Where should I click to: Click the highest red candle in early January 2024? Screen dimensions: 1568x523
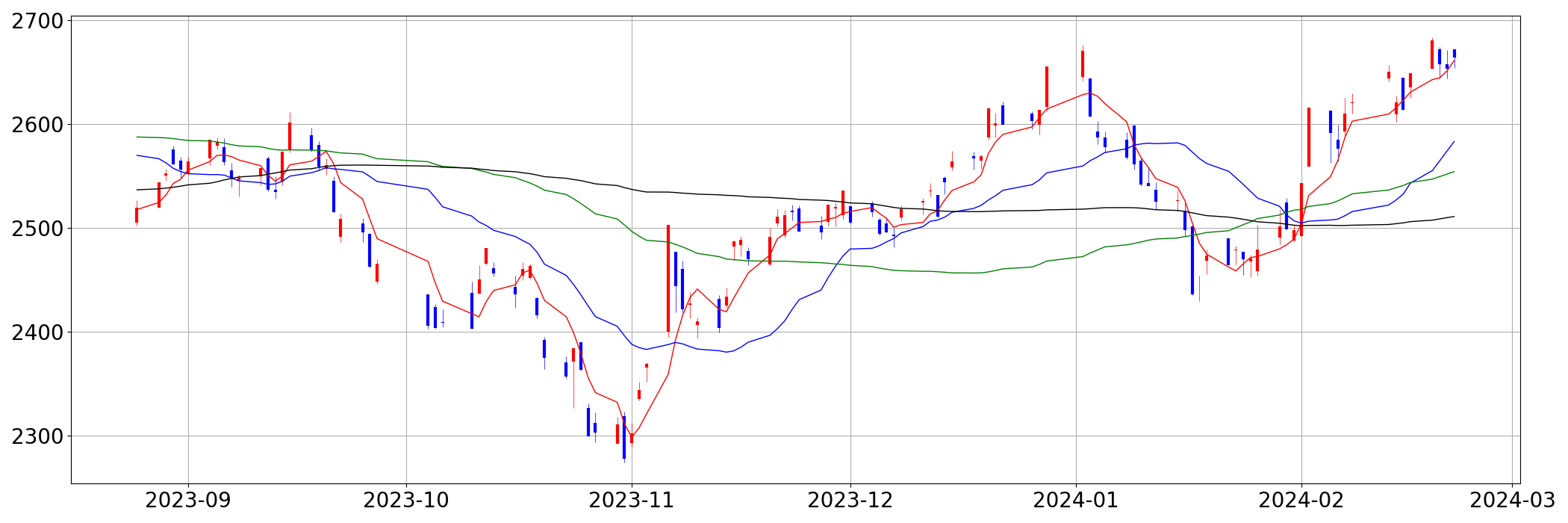1083,64
